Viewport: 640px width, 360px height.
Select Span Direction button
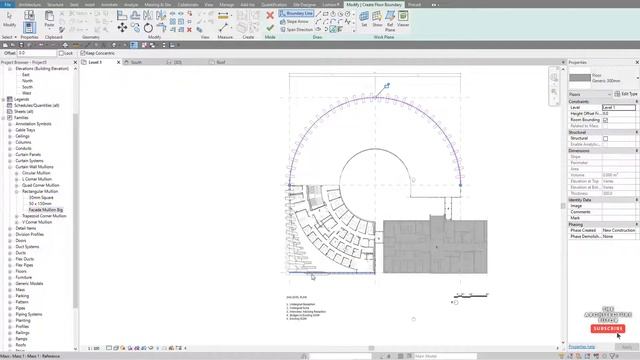296,29
